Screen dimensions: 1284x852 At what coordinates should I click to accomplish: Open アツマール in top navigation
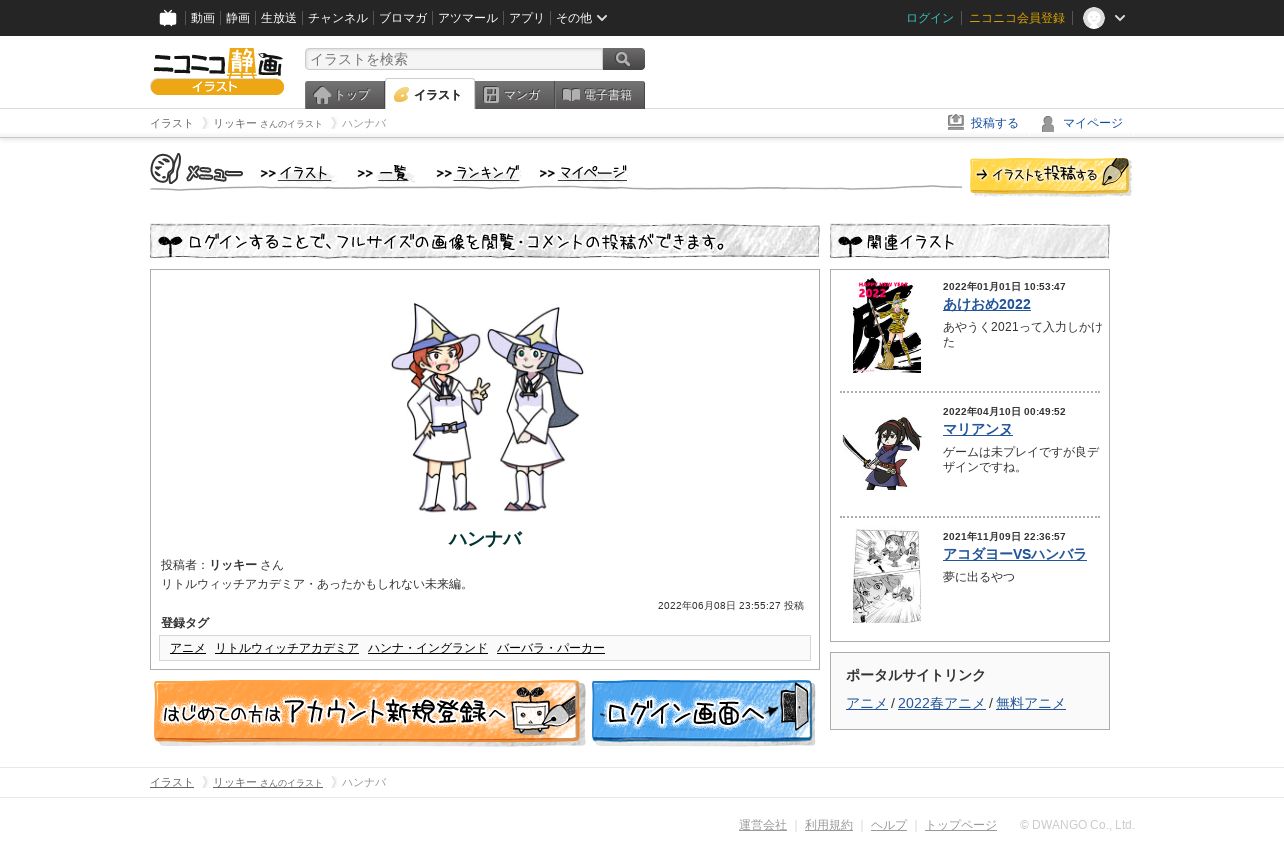click(x=468, y=18)
